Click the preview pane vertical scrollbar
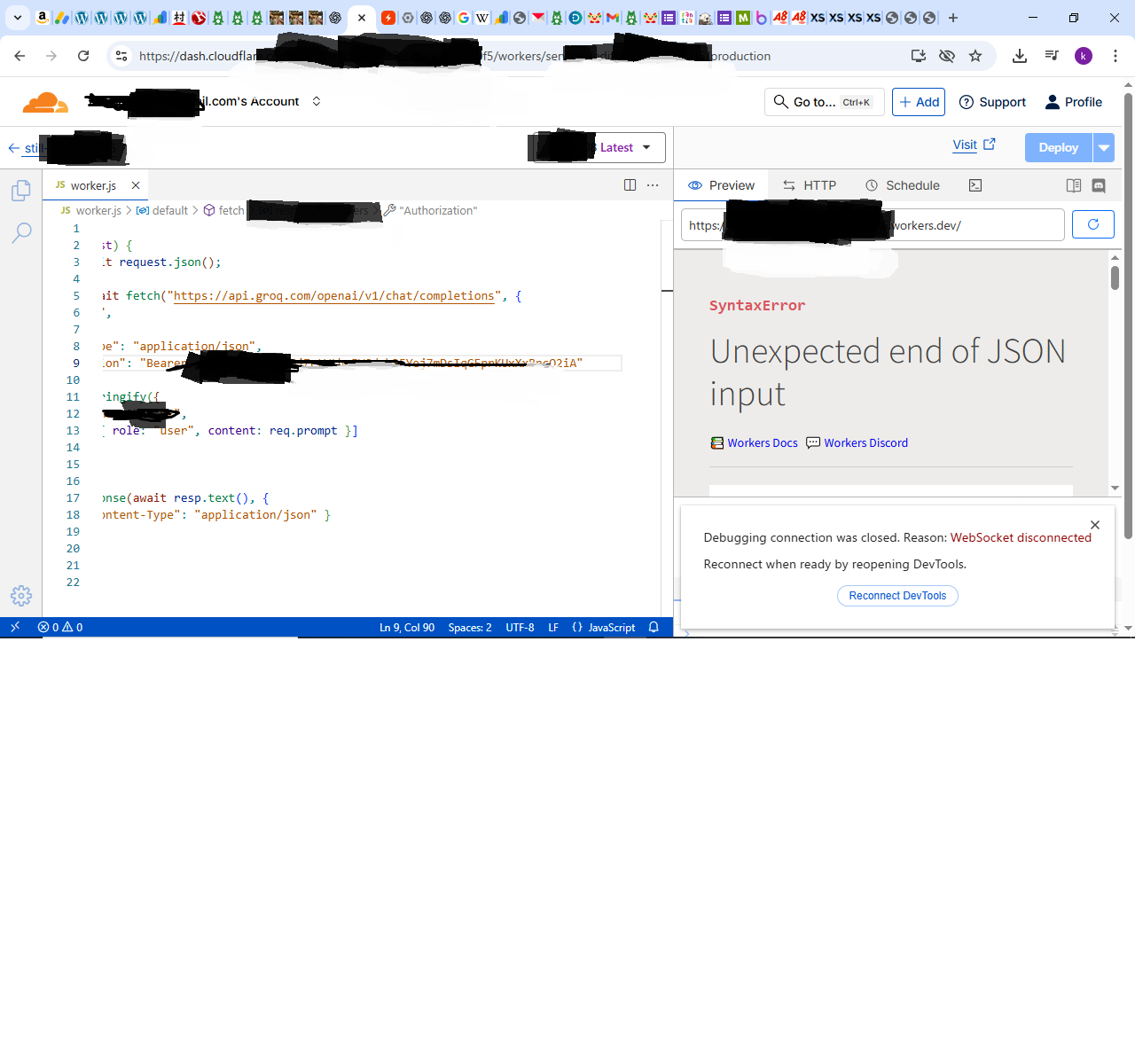 (1115, 278)
